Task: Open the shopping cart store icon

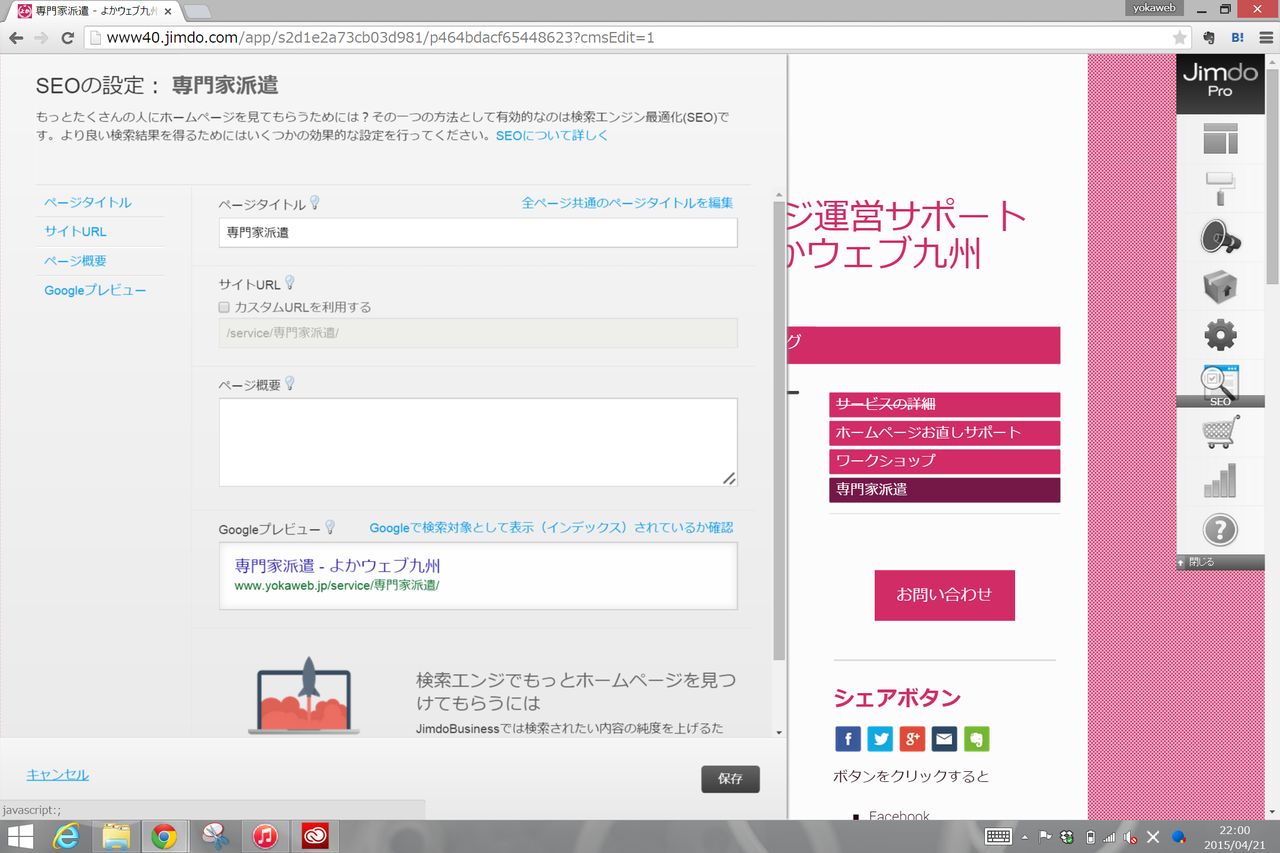Action: pos(1220,432)
